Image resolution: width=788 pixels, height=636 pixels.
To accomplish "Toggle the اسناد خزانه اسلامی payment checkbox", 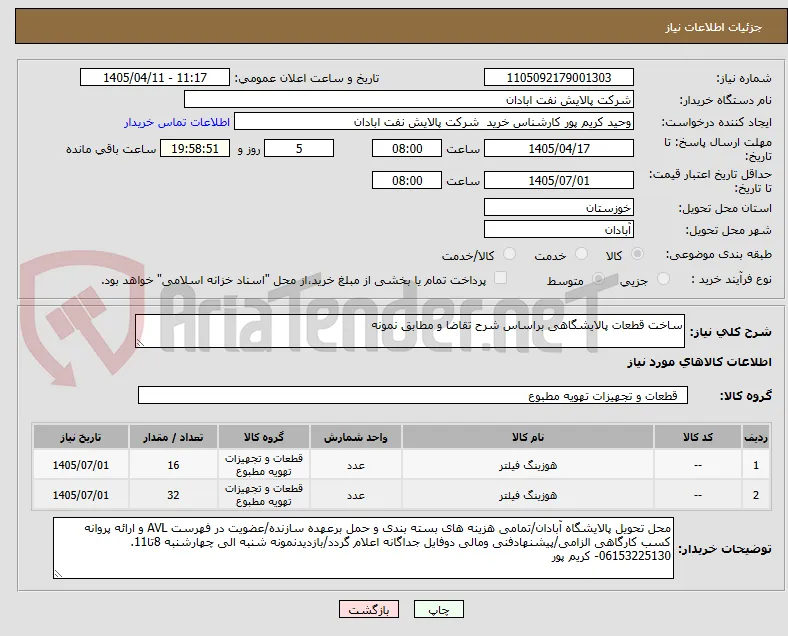I will click(x=501, y=278).
